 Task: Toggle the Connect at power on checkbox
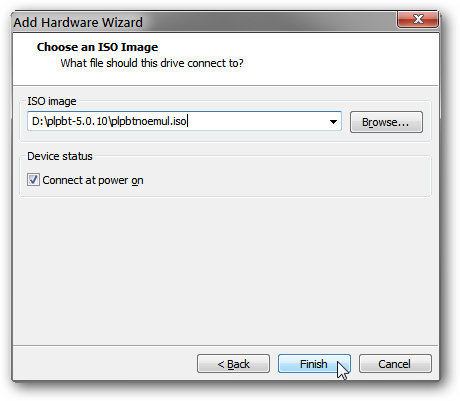(x=33, y=180)
